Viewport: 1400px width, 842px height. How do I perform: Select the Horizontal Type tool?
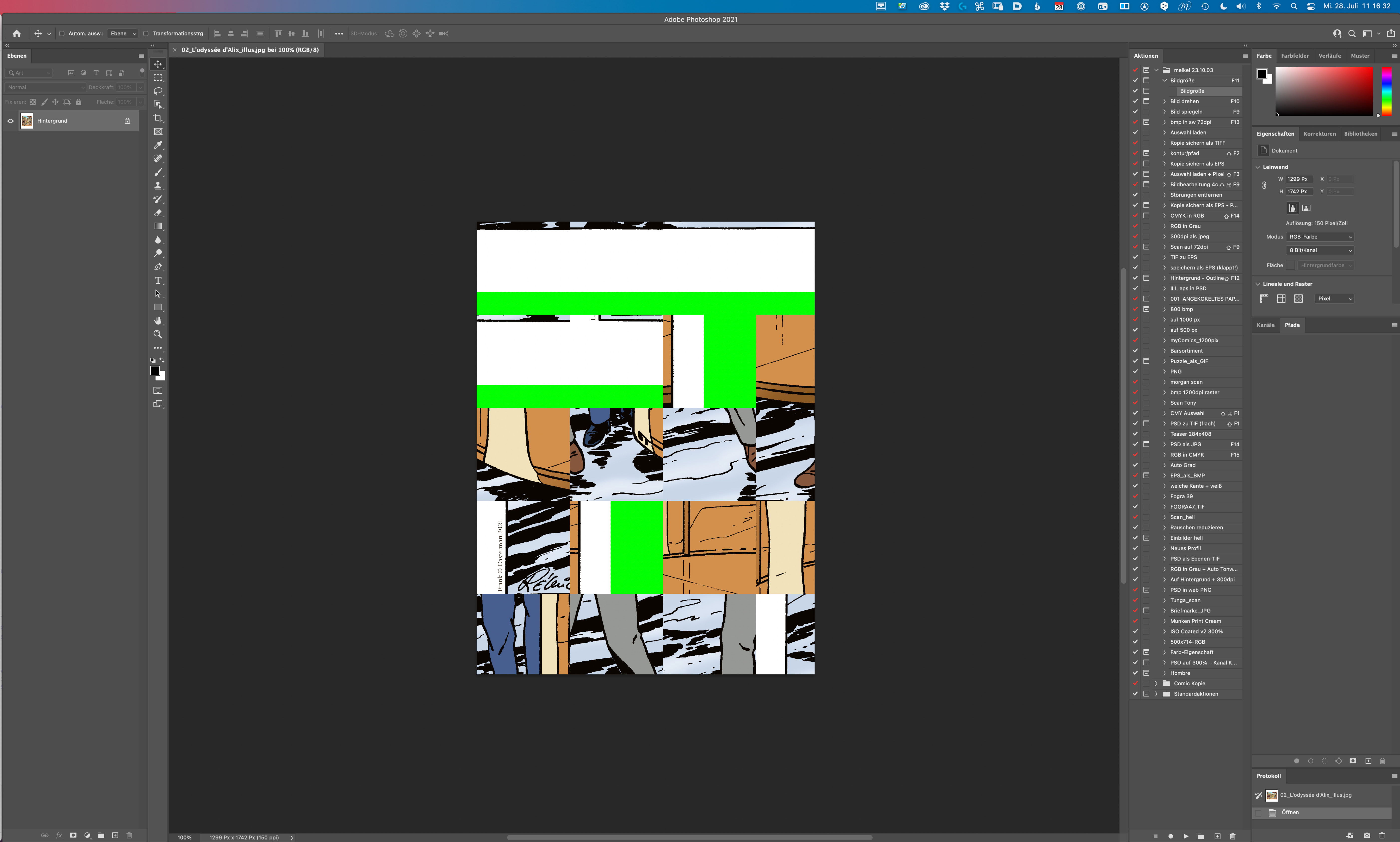click(x=158, y=280)
